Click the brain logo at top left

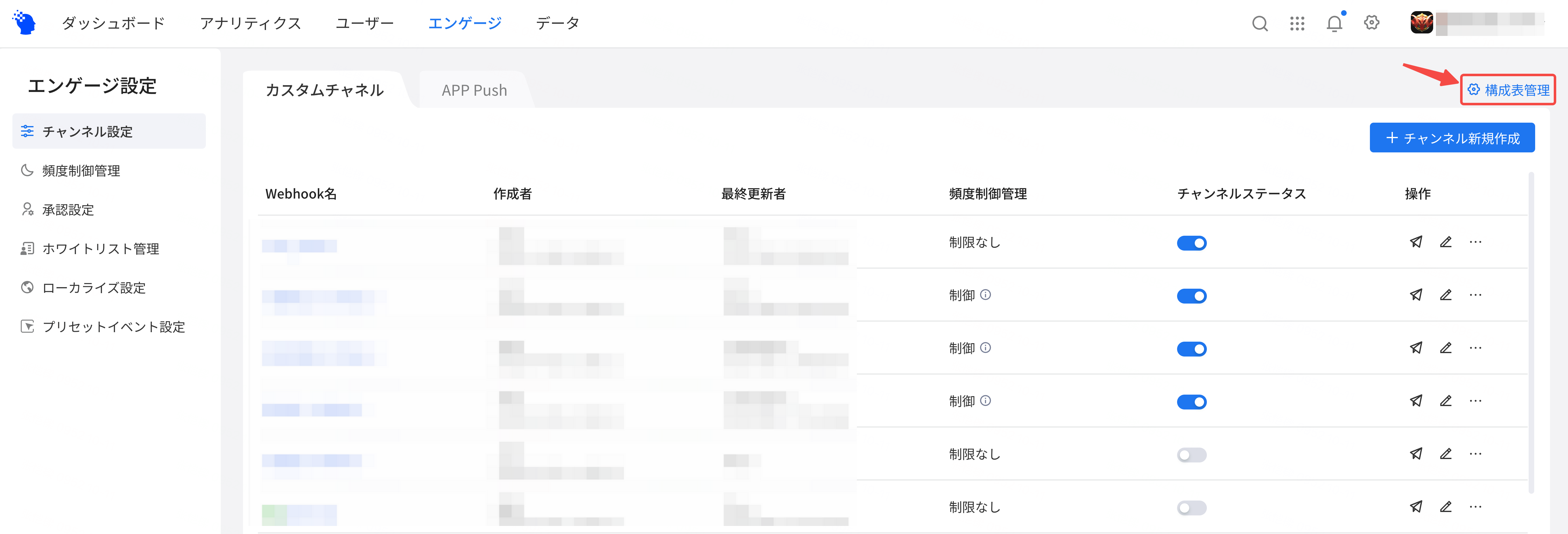click(x=24, y=23)
